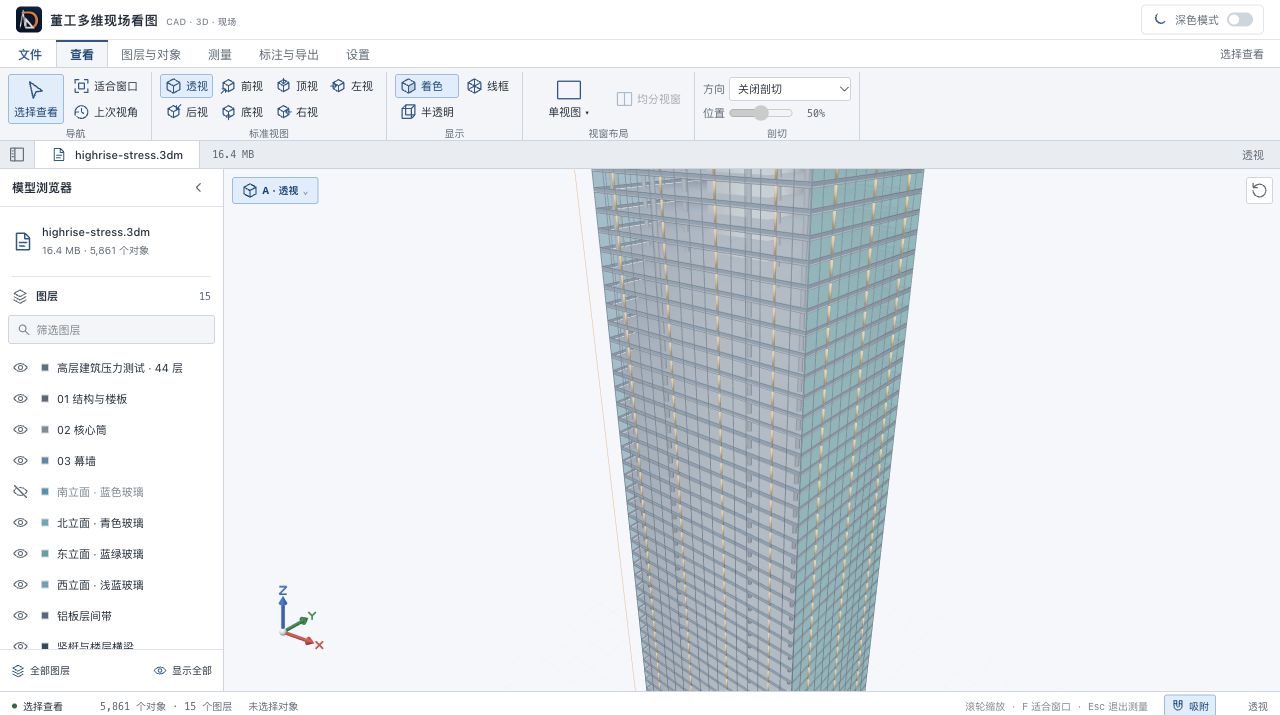The width and height of the screenshot is (1280, 715).
Task: Show the 南立面 · 蓝色玻璃 layer
Action: coord(20,492)
